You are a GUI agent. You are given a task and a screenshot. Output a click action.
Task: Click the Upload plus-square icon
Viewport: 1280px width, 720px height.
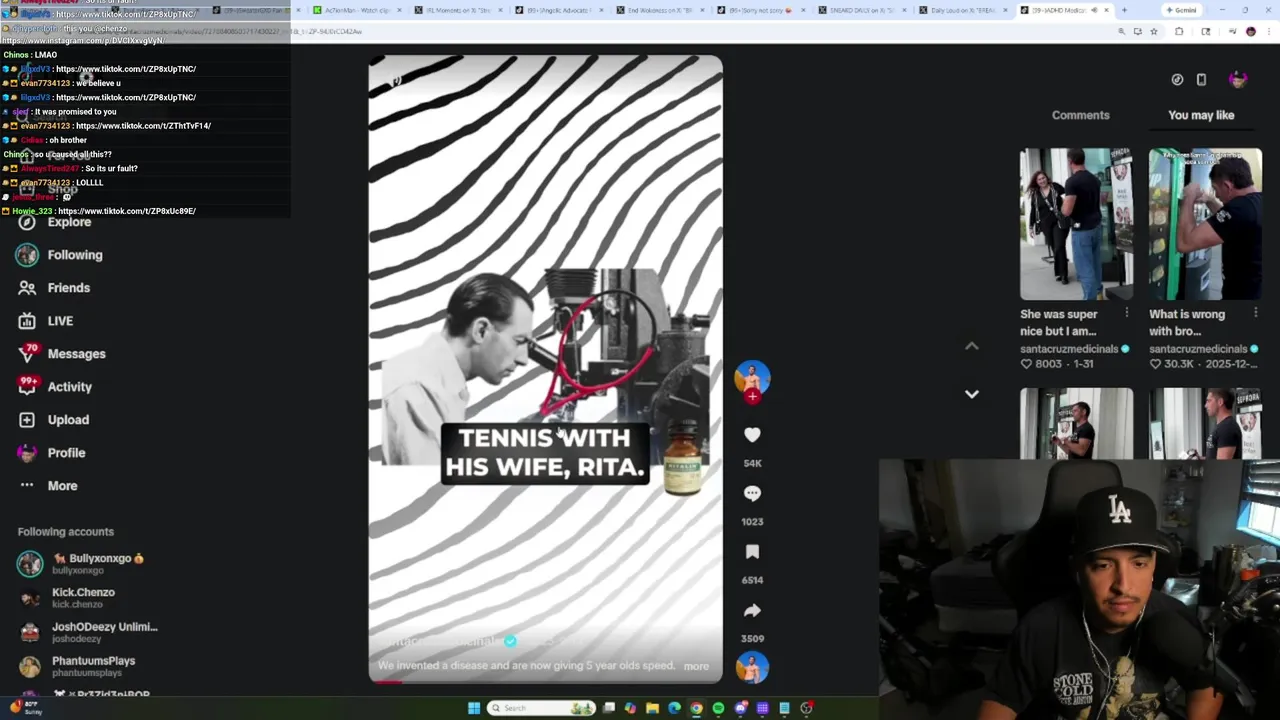(x=27, y=420)
